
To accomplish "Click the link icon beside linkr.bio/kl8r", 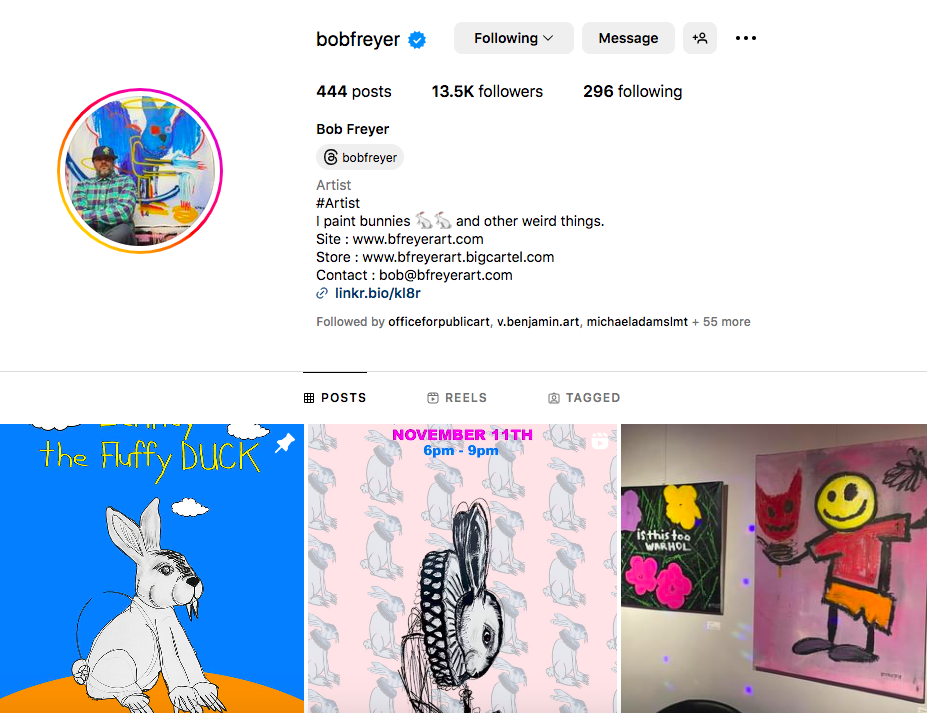I will tap(322, 293).
